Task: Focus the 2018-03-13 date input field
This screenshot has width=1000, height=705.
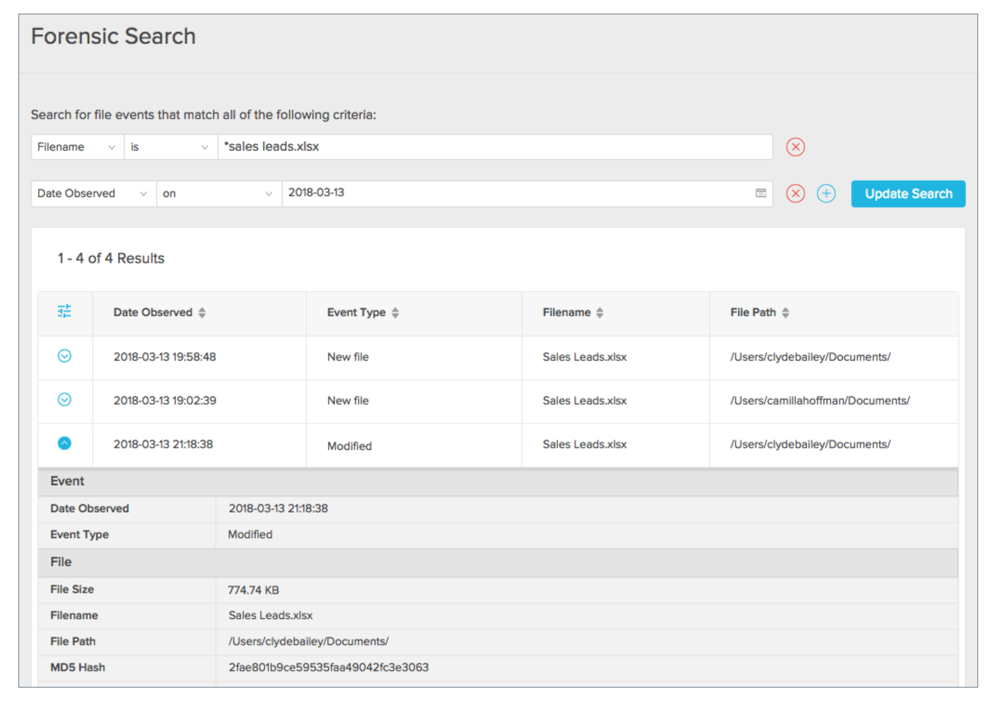Action: [x=527, y=193]
